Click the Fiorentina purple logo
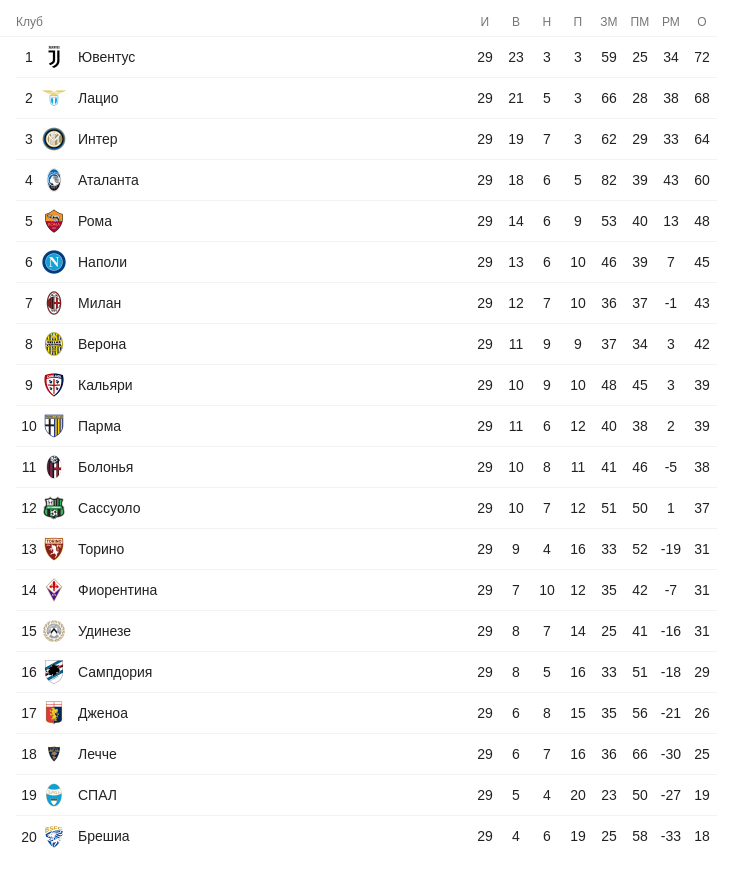Image resolution: width=752 pixels, height=880 pixels. [x=54, y=590]
